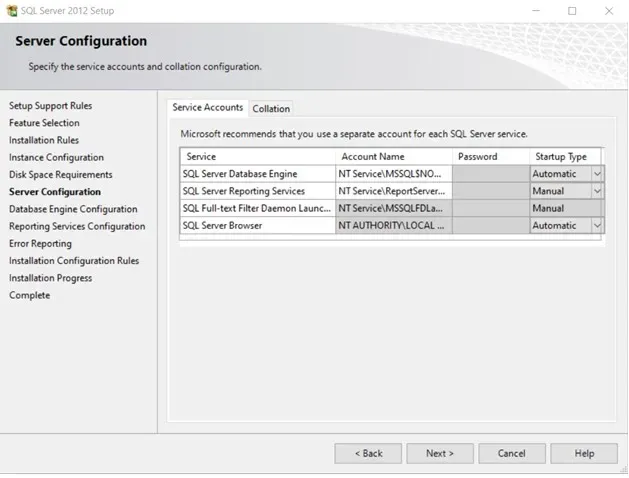
Task: Click the Account Name column header
Action: [x=394, y=156]
